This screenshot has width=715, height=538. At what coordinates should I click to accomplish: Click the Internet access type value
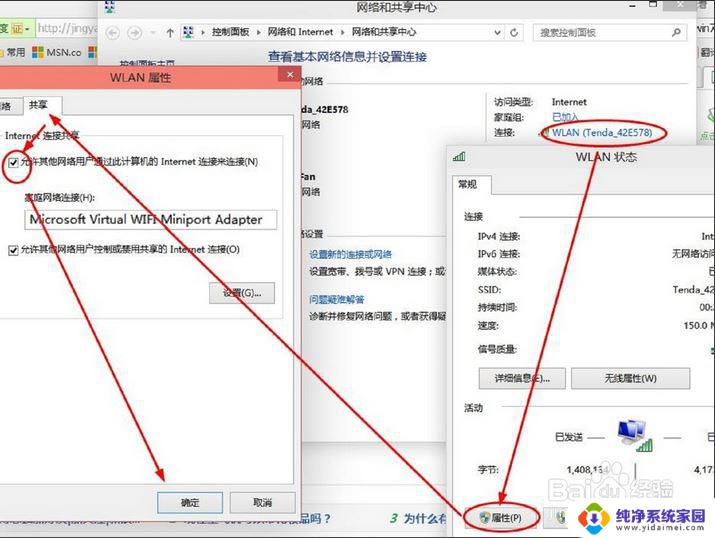(x=569, y=102)
